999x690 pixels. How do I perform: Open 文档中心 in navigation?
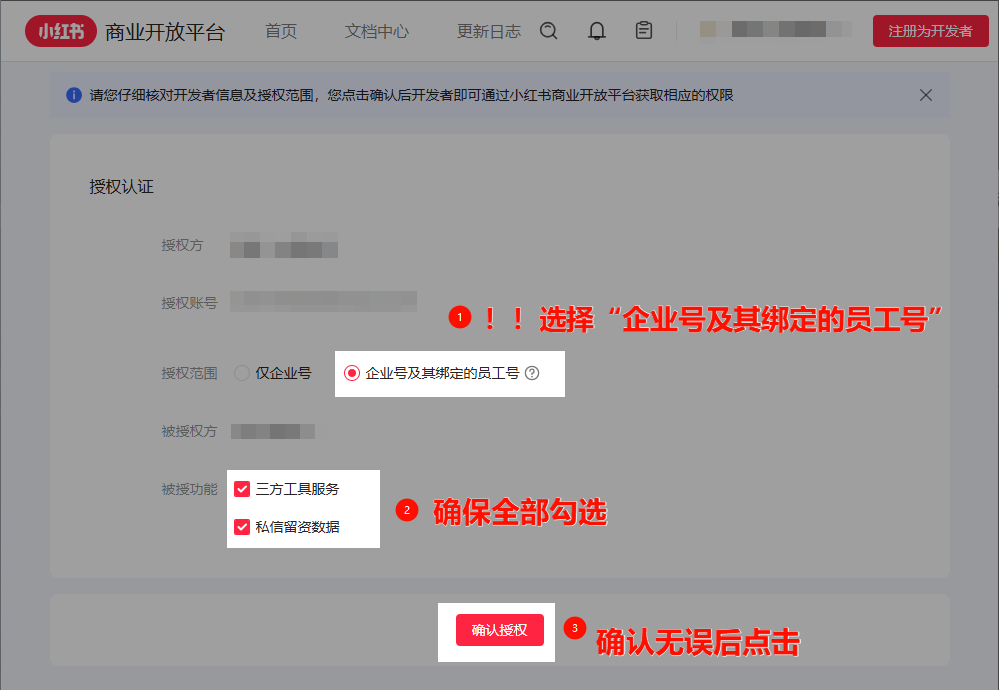[x=377, y=31]
